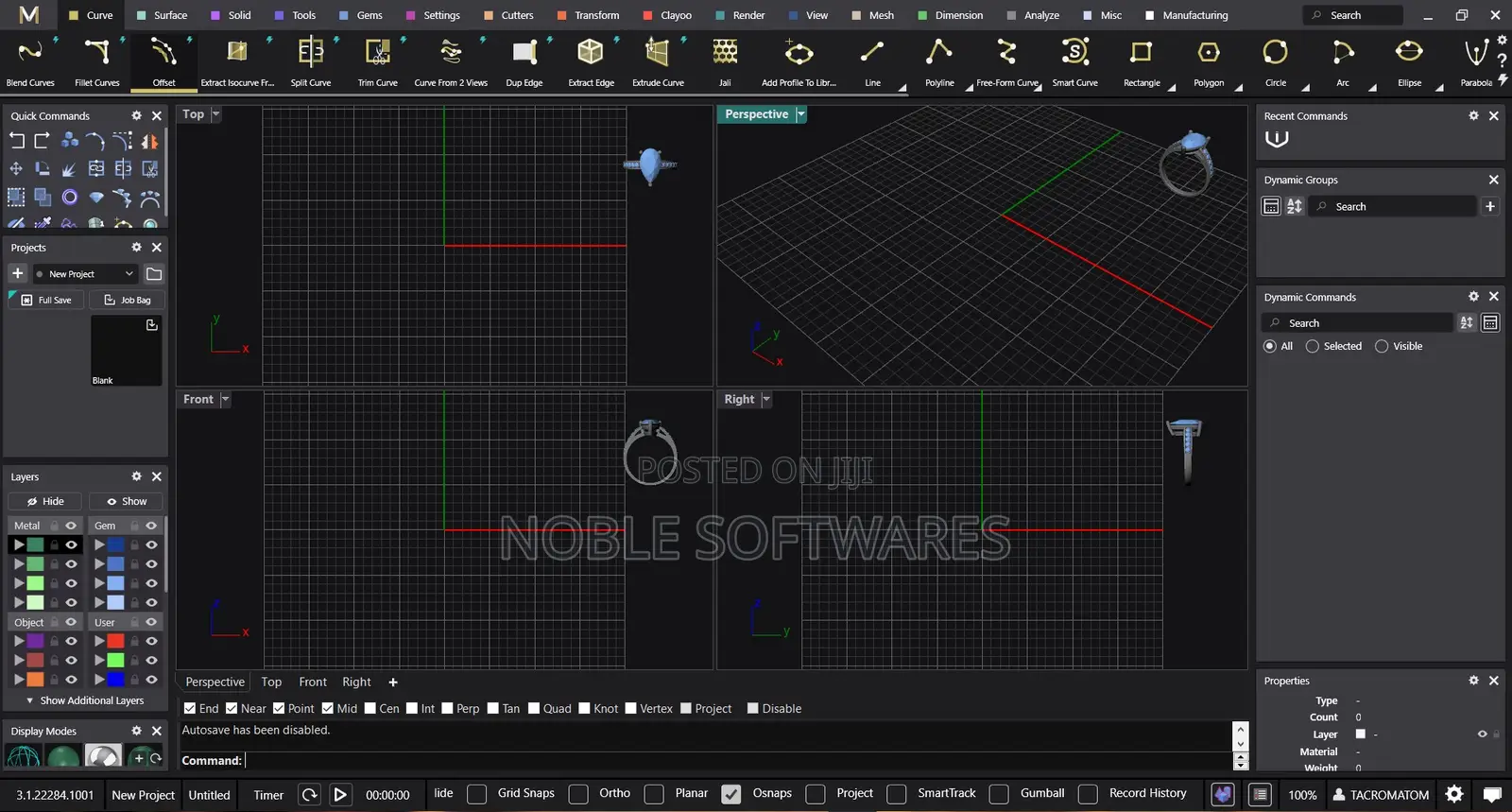The image size is (1512, 812).
Task: Expand the Rectangle tool flyout arrow
Action: point(1172,87)
